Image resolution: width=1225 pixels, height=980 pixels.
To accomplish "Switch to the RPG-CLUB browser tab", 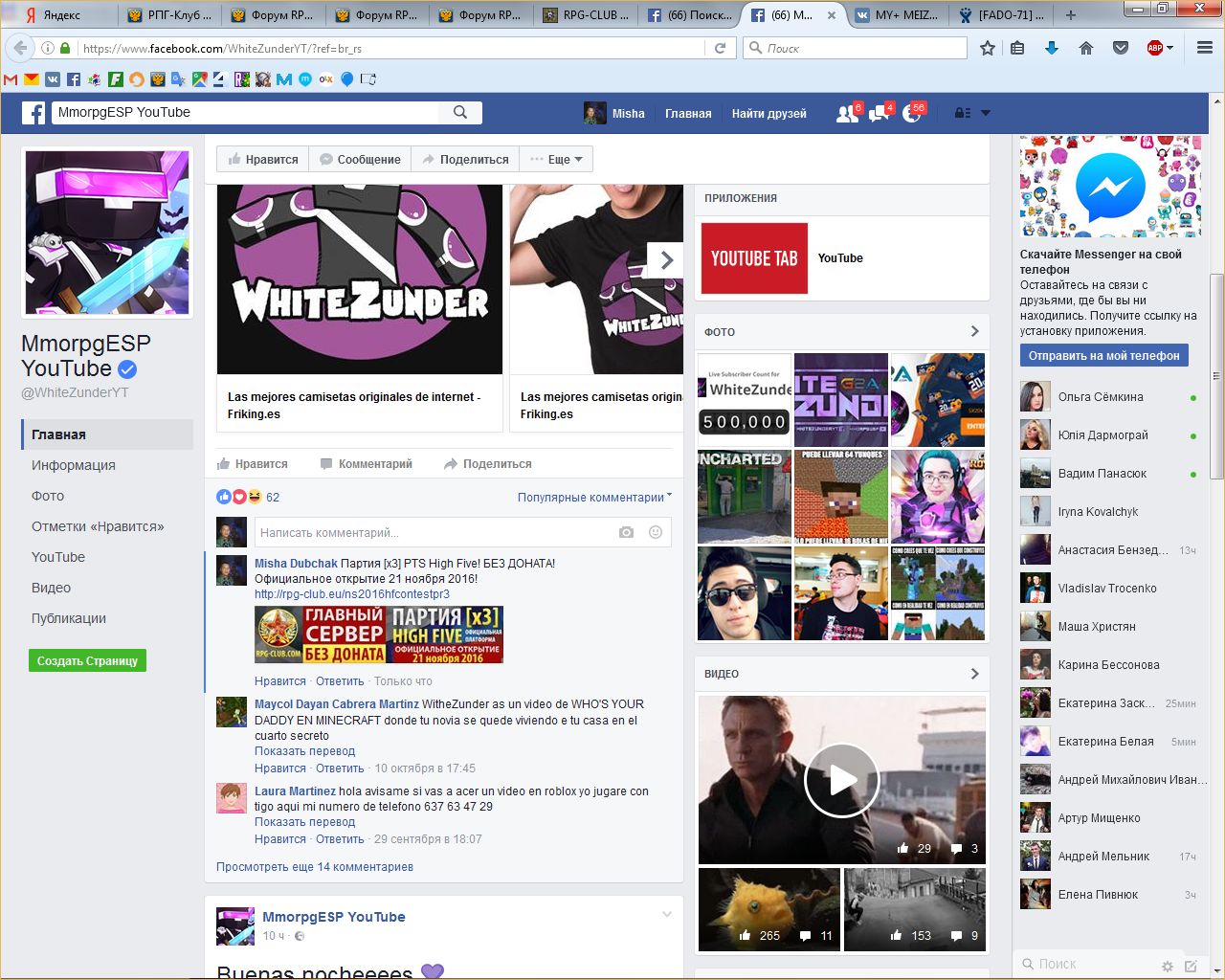I will tap(587, 15).
